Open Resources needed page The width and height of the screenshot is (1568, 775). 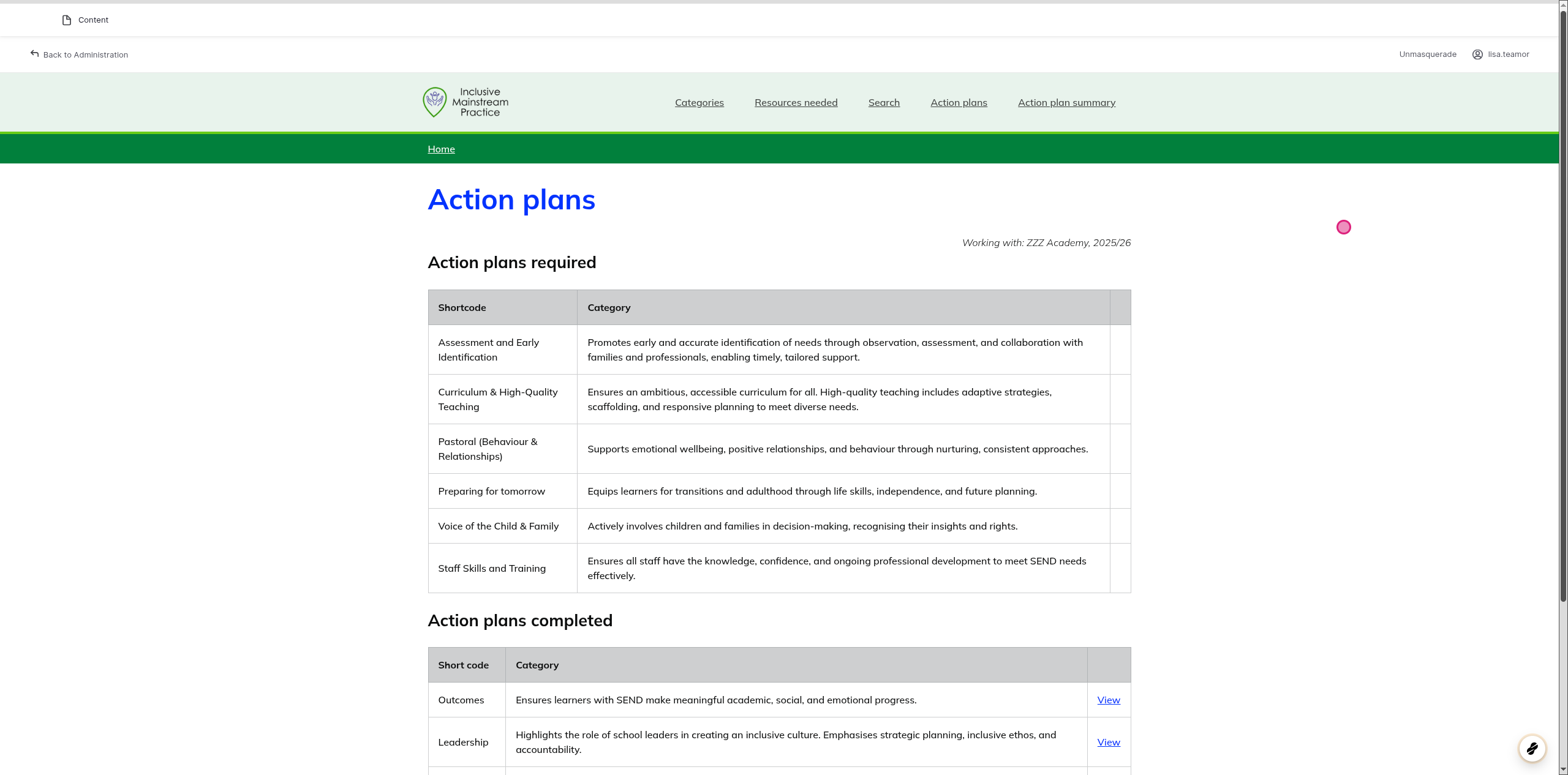click(796, 103)
